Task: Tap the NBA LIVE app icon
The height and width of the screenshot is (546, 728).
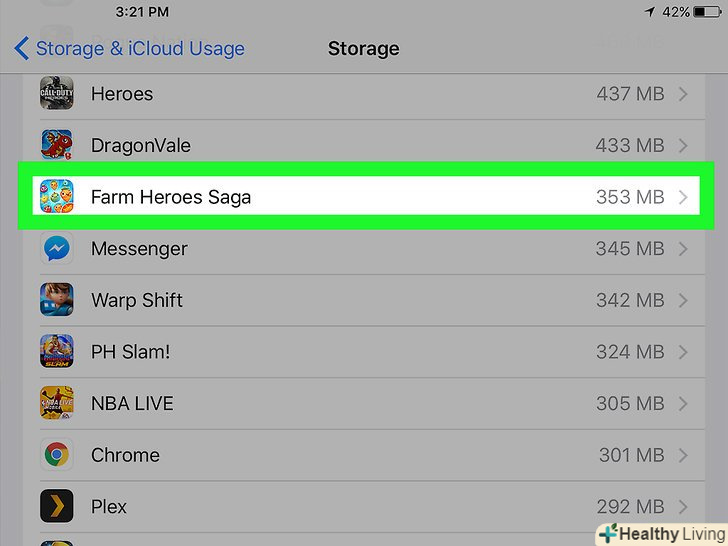Action: tap(56, 403)
